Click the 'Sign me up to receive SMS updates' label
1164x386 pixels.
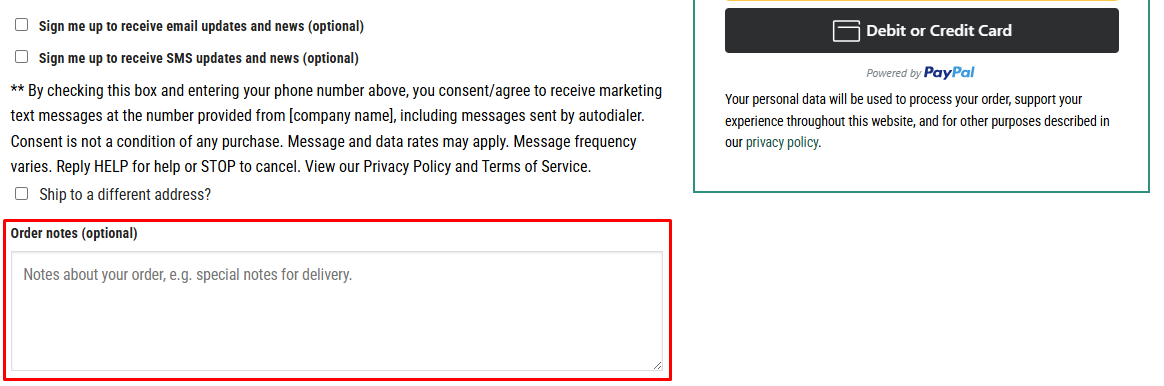click(x=199, y=58)
